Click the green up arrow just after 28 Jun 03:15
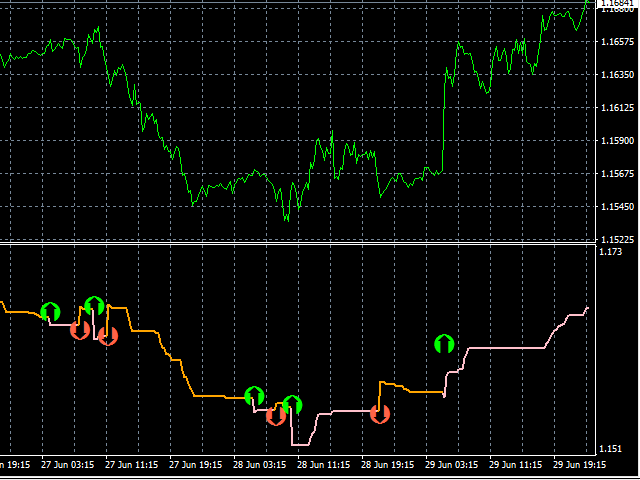This screenshot has width=640, height=480. 255,396
